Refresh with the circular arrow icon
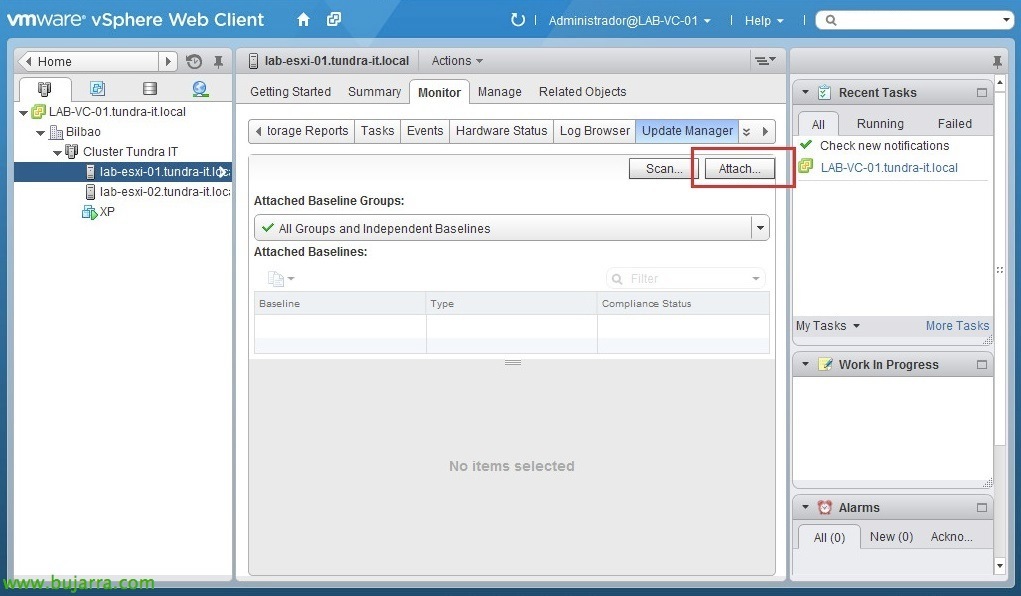The height and width of the screenshot is (596, 1021). click(x=518, y=18)
